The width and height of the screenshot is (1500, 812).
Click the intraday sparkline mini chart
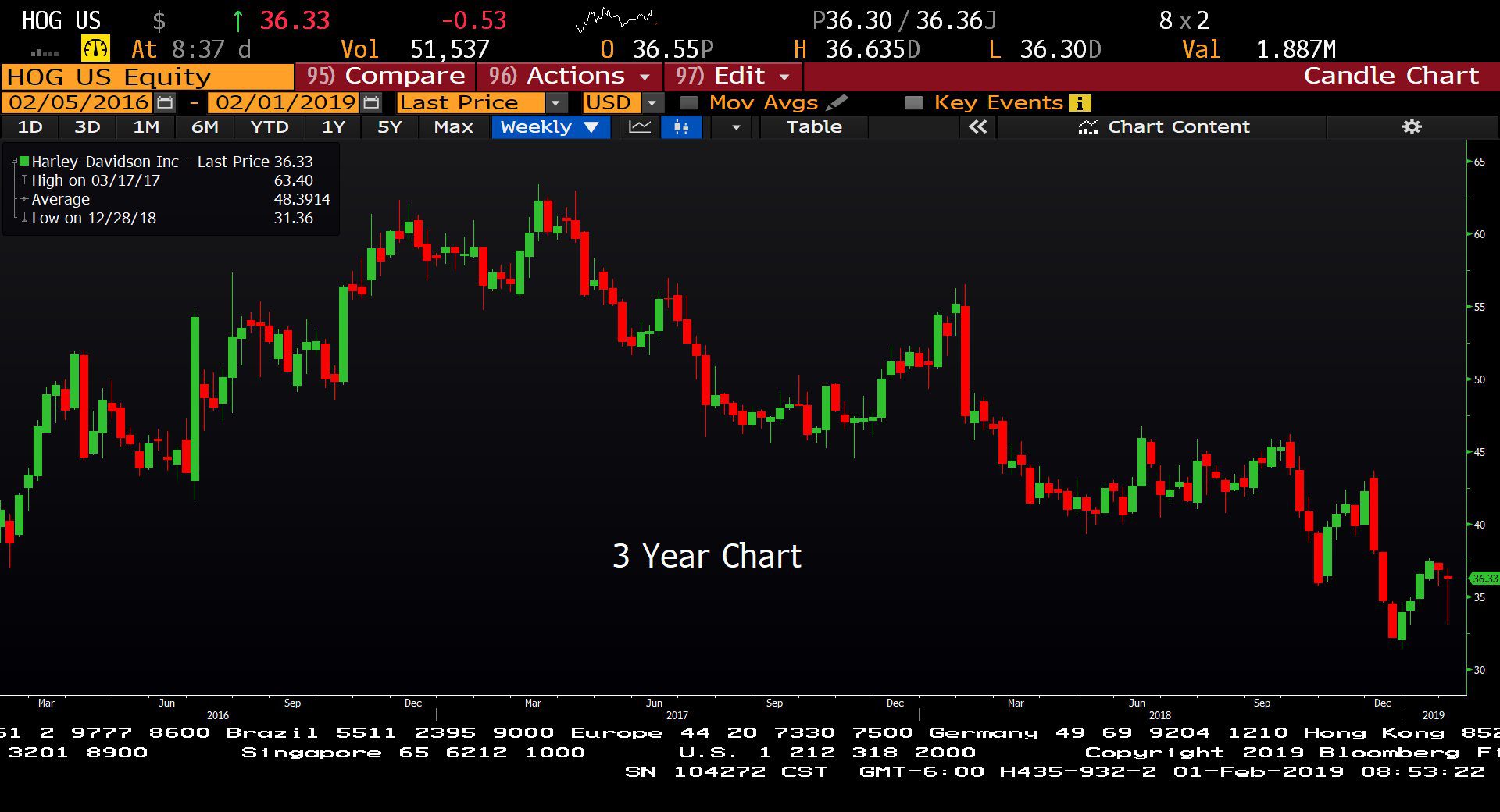615,20
